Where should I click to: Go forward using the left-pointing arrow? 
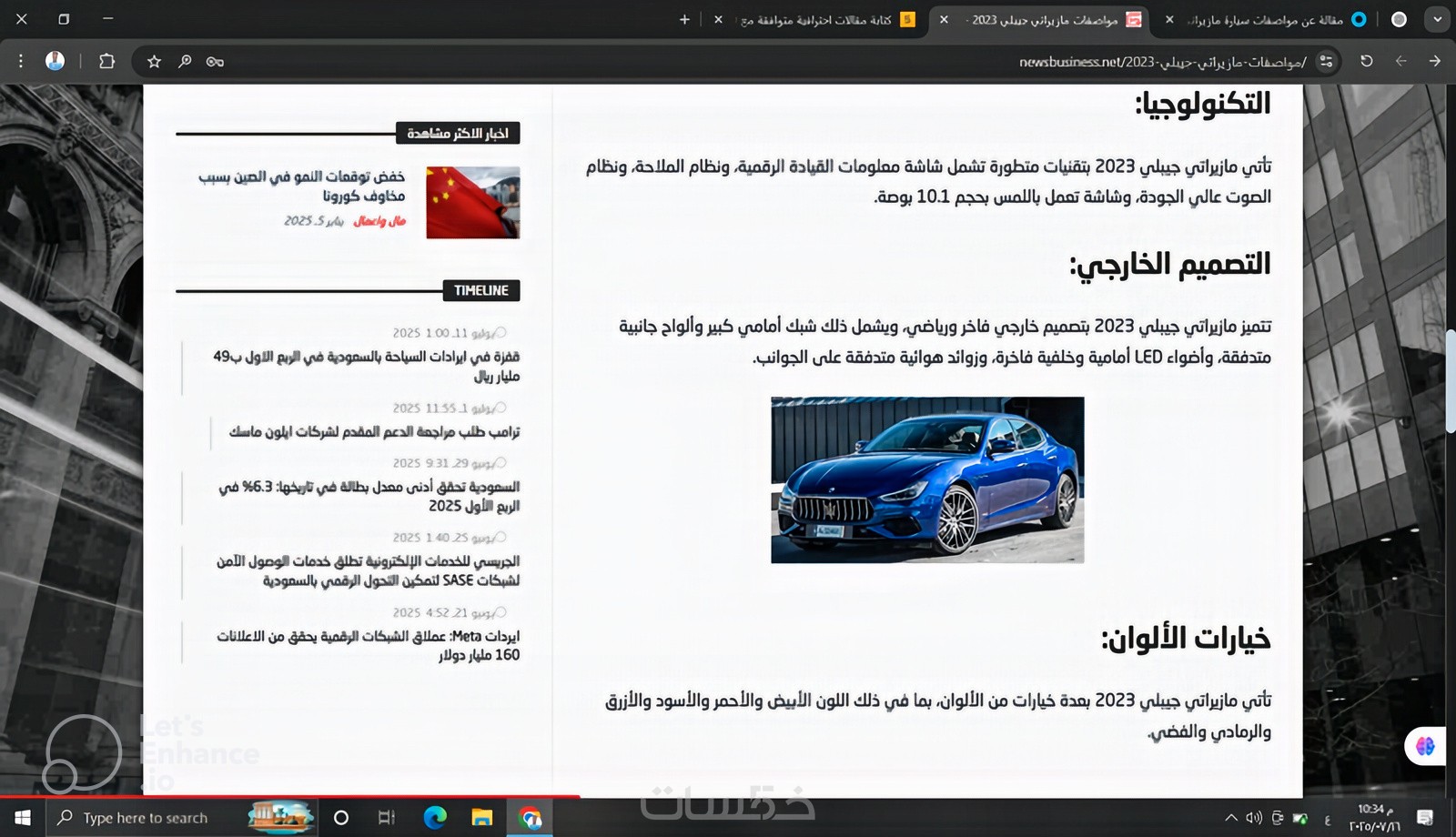[1400, 61]
